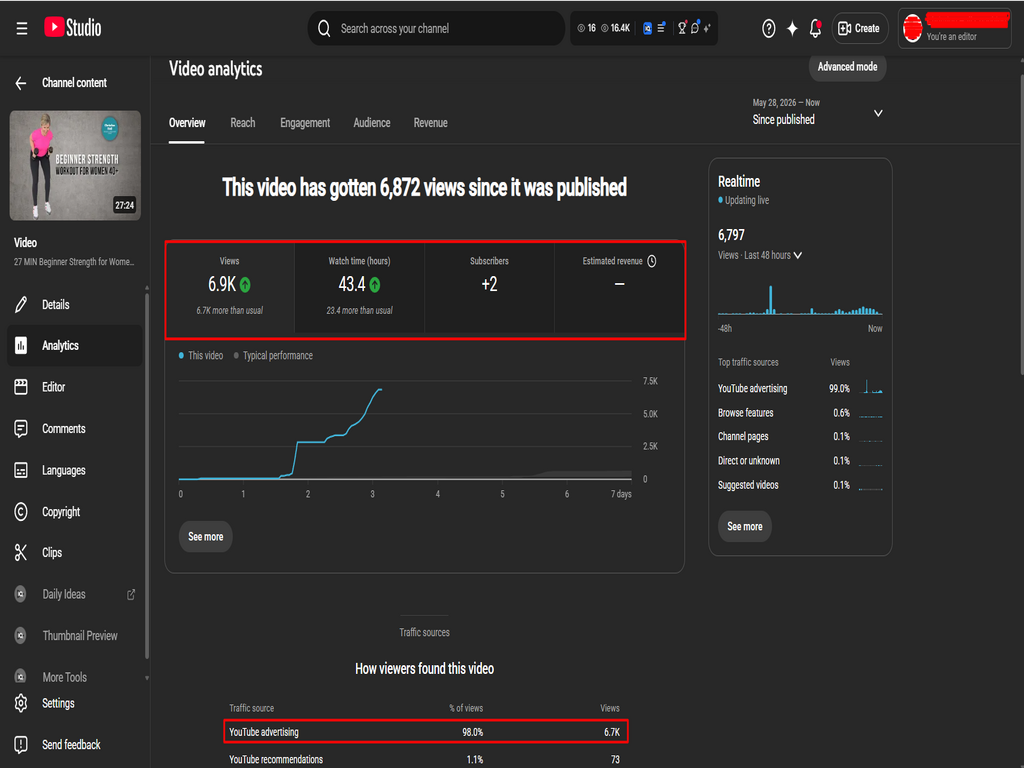This screenshot has width=1024, height=768.
Task: Click the Editor clapperboard icon
Action: click(x=21, y=387)
